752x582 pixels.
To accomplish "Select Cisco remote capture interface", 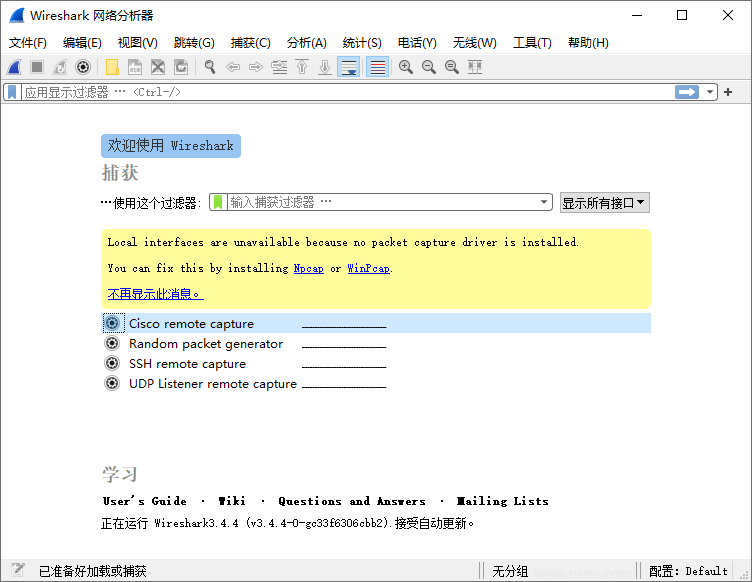I will pos(376,323).
